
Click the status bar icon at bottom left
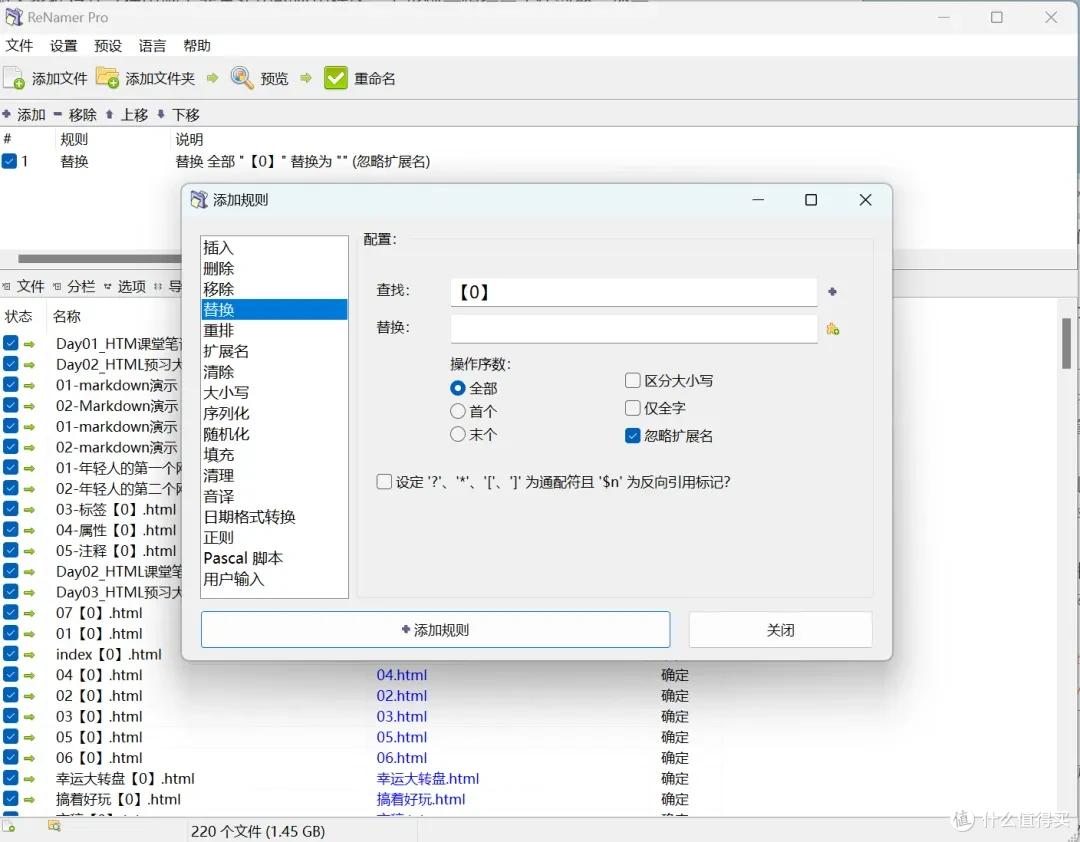click(9, 825)
